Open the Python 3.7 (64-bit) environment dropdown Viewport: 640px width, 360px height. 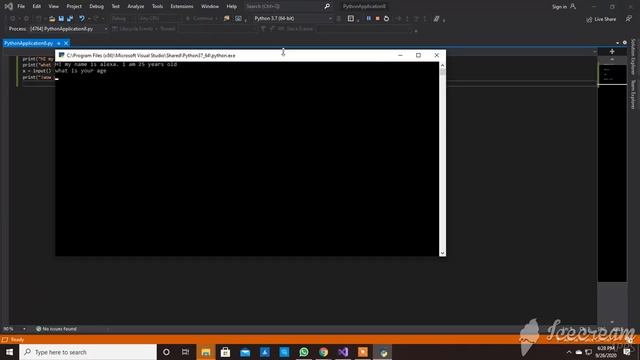point(292,18)
